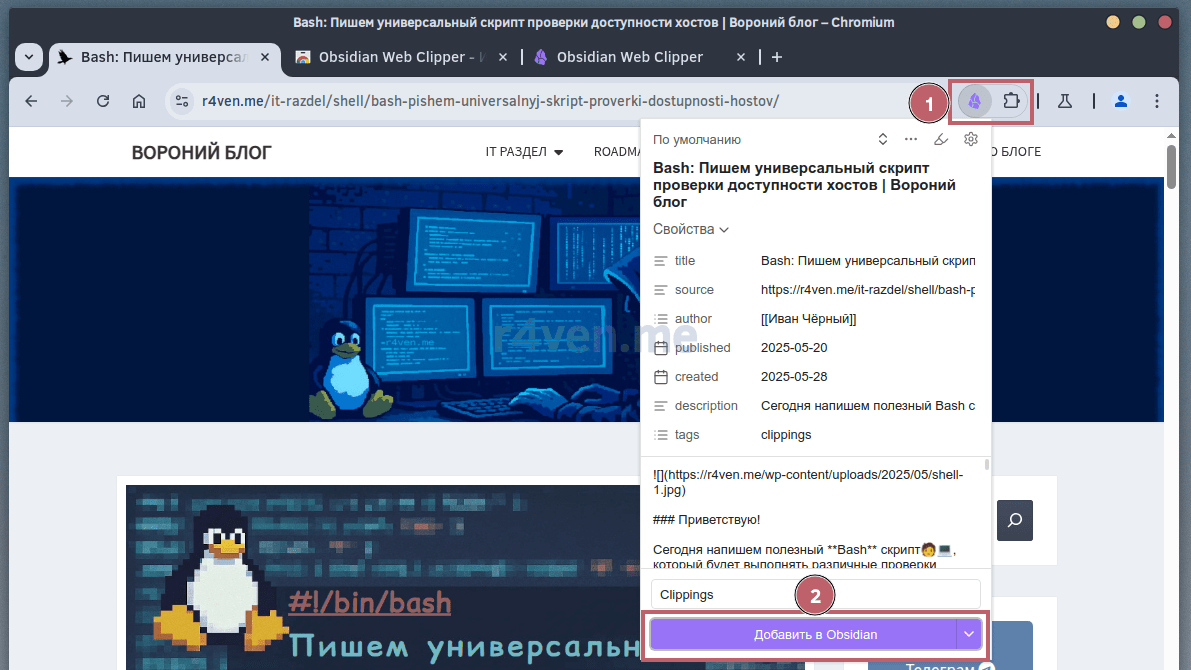Click the author property list icon
The height and width of the screenshot is (670, 1191).
[x=661, y=319]
